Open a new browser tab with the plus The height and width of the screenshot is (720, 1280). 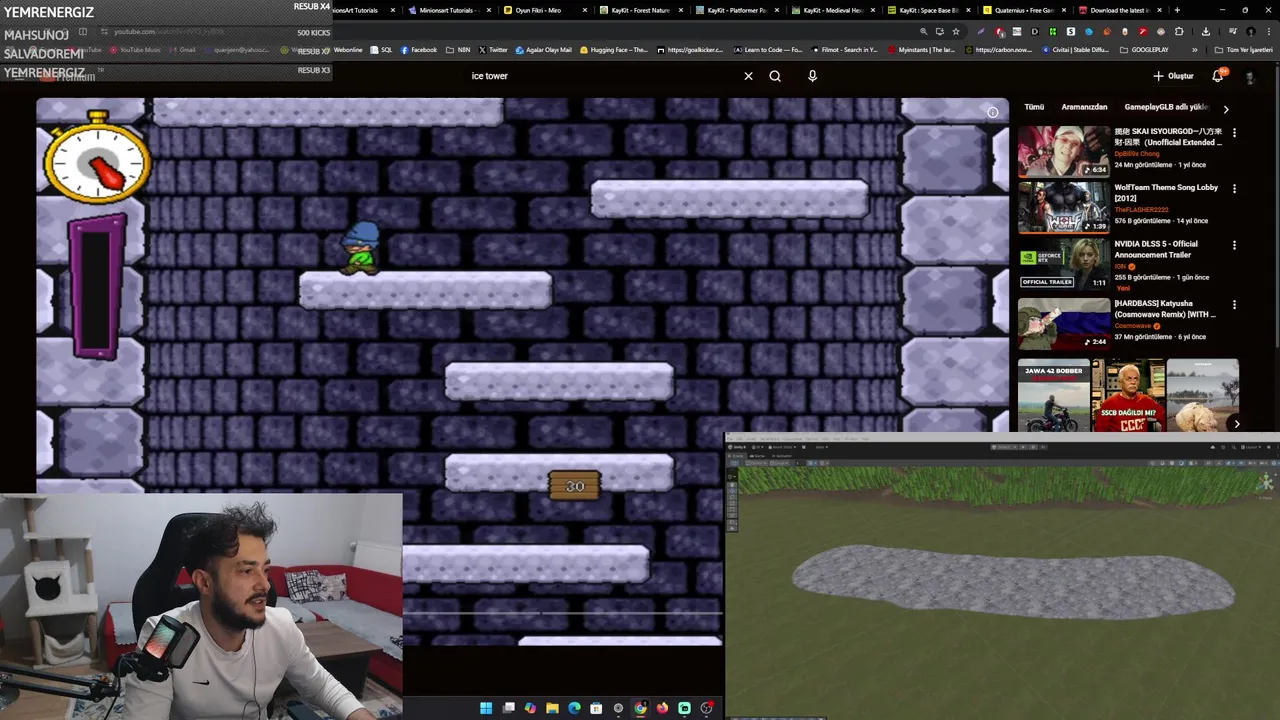click(1177, 10)
